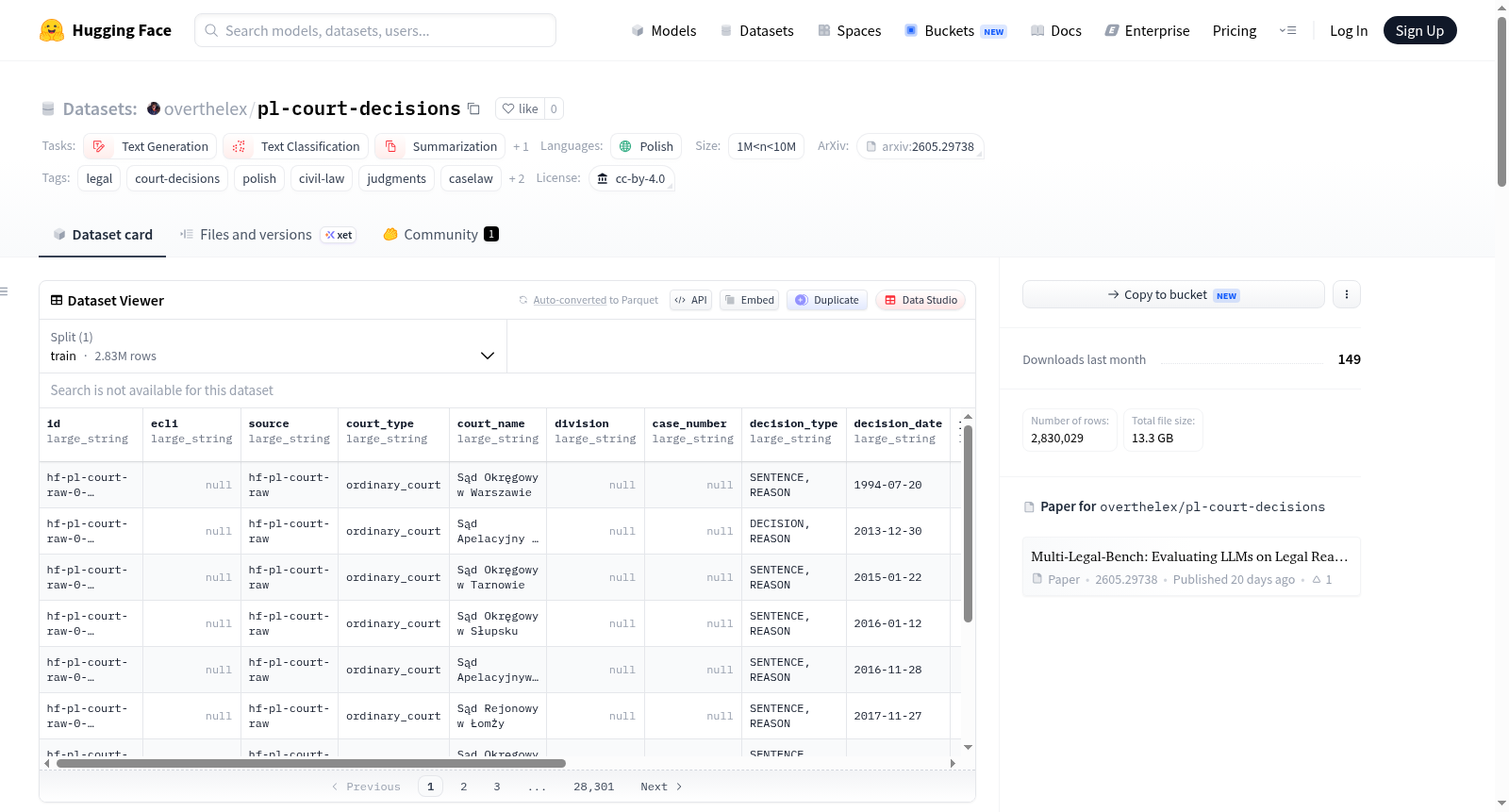Open Enterprise page in navigation
The width and height of the screenshot is (1509, 812).
pos(1148,30)
